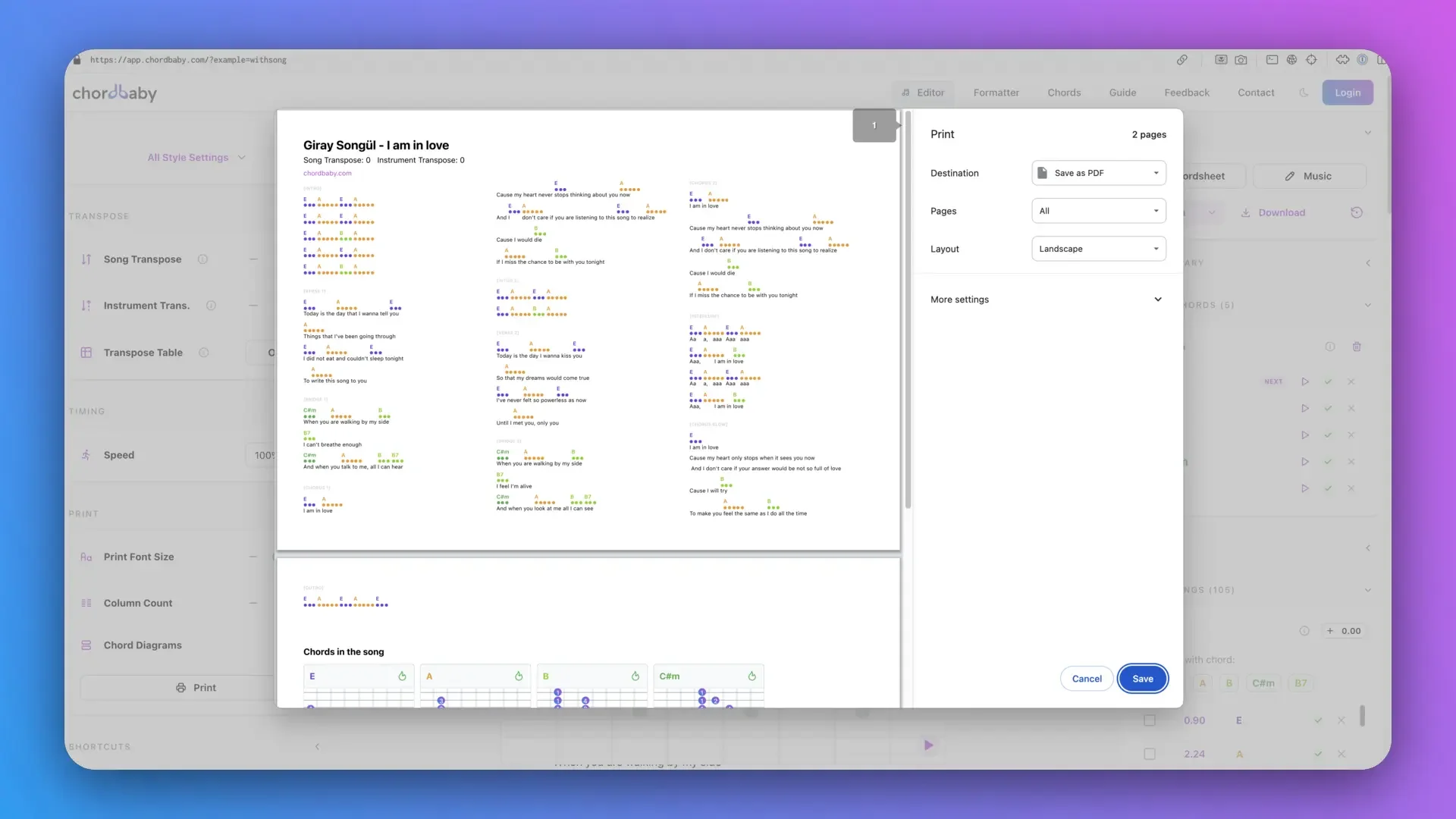Click the reset history icon beside Download

click(1357, 212)
